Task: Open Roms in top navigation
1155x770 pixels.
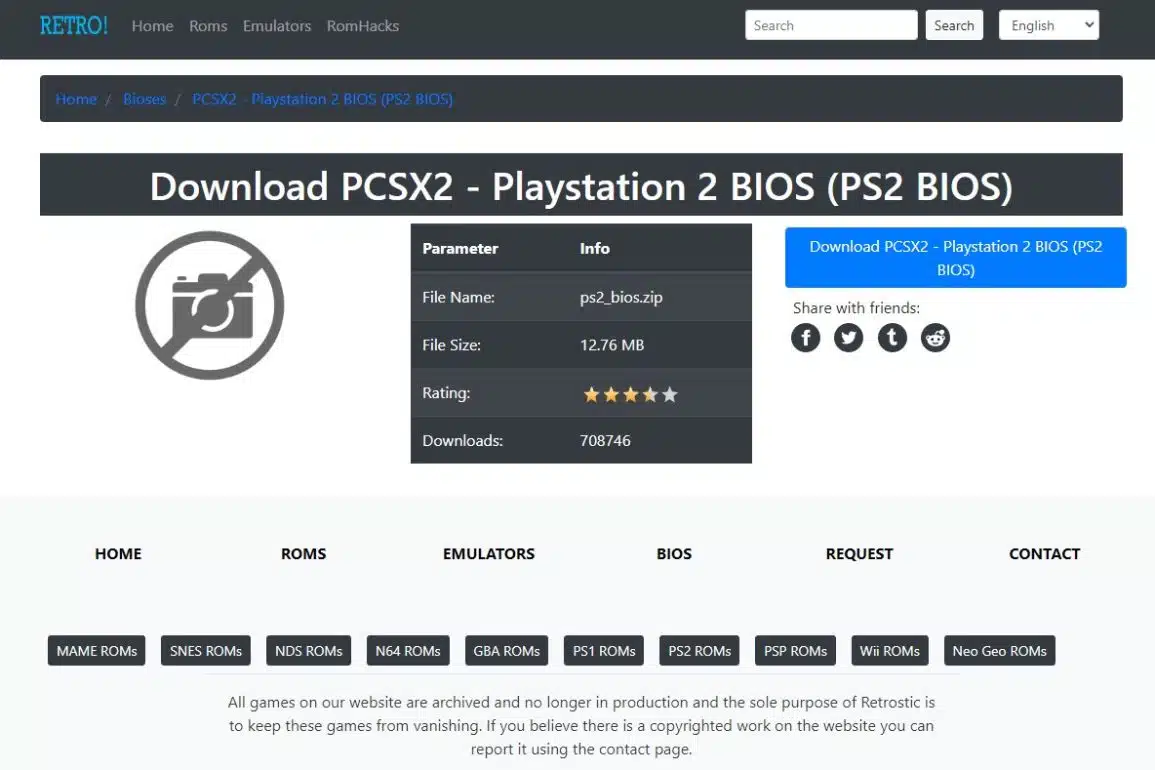Action: tap(208, 26)
